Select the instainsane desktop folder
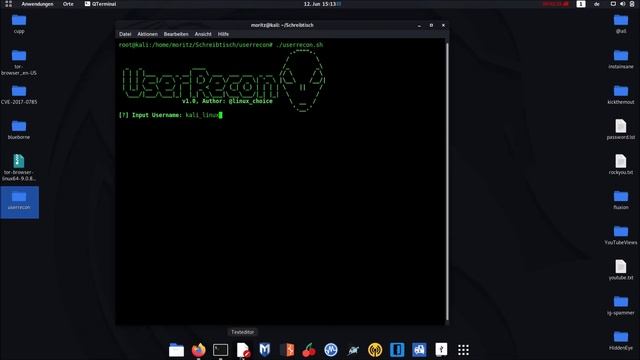The image size is (640, 360). (621, 59)
